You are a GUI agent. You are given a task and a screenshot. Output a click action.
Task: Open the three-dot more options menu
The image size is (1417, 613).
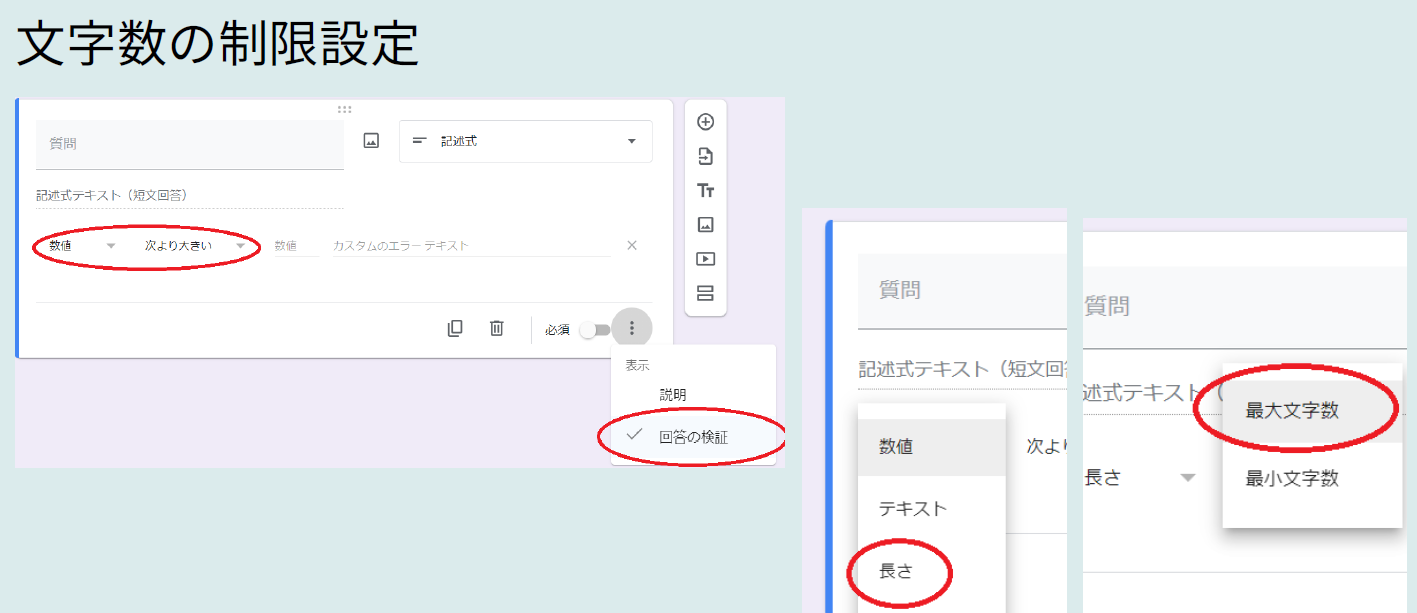coord(631,328)
